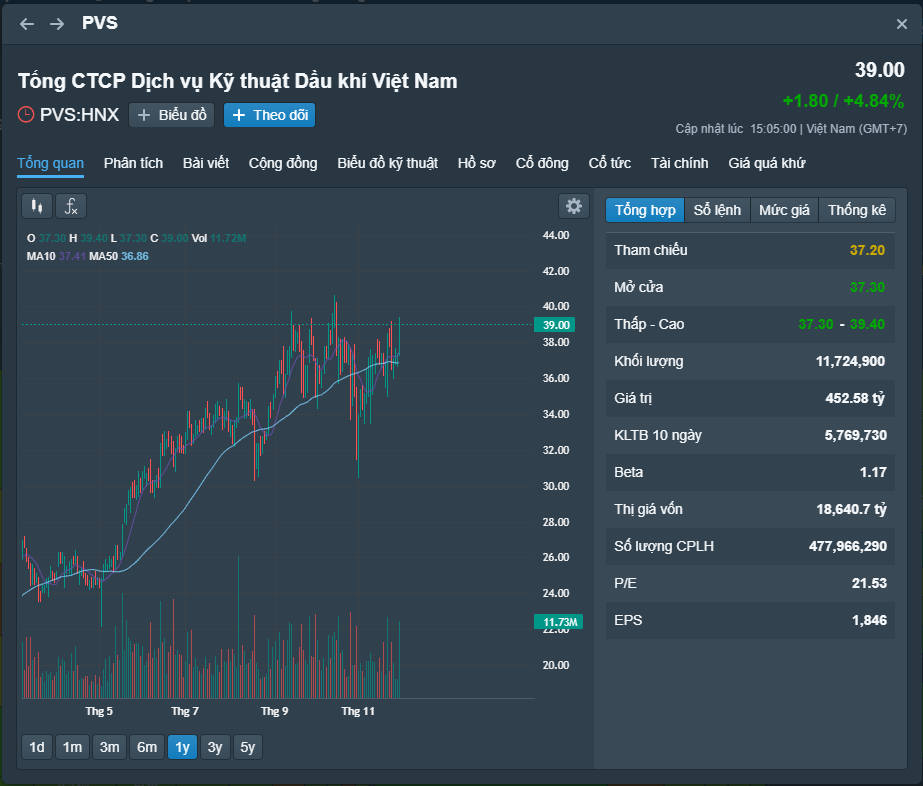Click the Khối lượng value 11,724,900
Image resolution: width=923 pixels, height=786 pixels.
(x=850, y=362)
